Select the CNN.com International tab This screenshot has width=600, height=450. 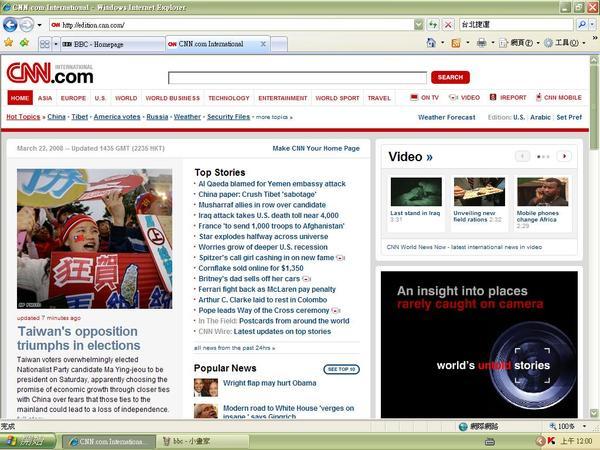217,44
